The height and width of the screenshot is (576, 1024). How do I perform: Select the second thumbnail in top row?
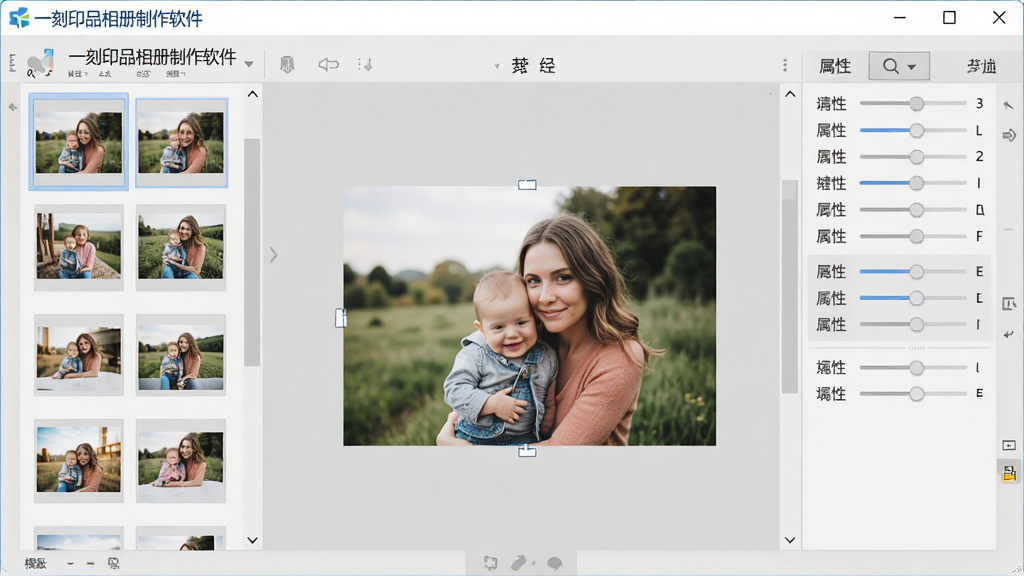[x=182, y=143]
